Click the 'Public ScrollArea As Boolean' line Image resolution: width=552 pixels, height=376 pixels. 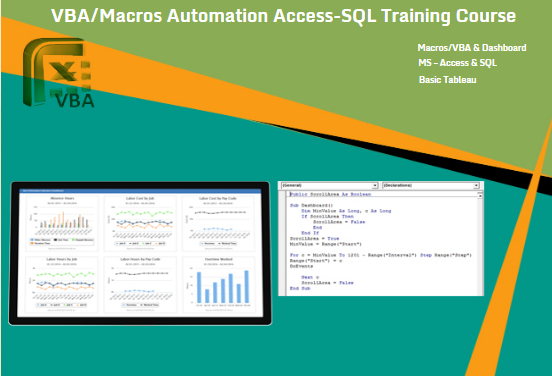tap(330, 194)
